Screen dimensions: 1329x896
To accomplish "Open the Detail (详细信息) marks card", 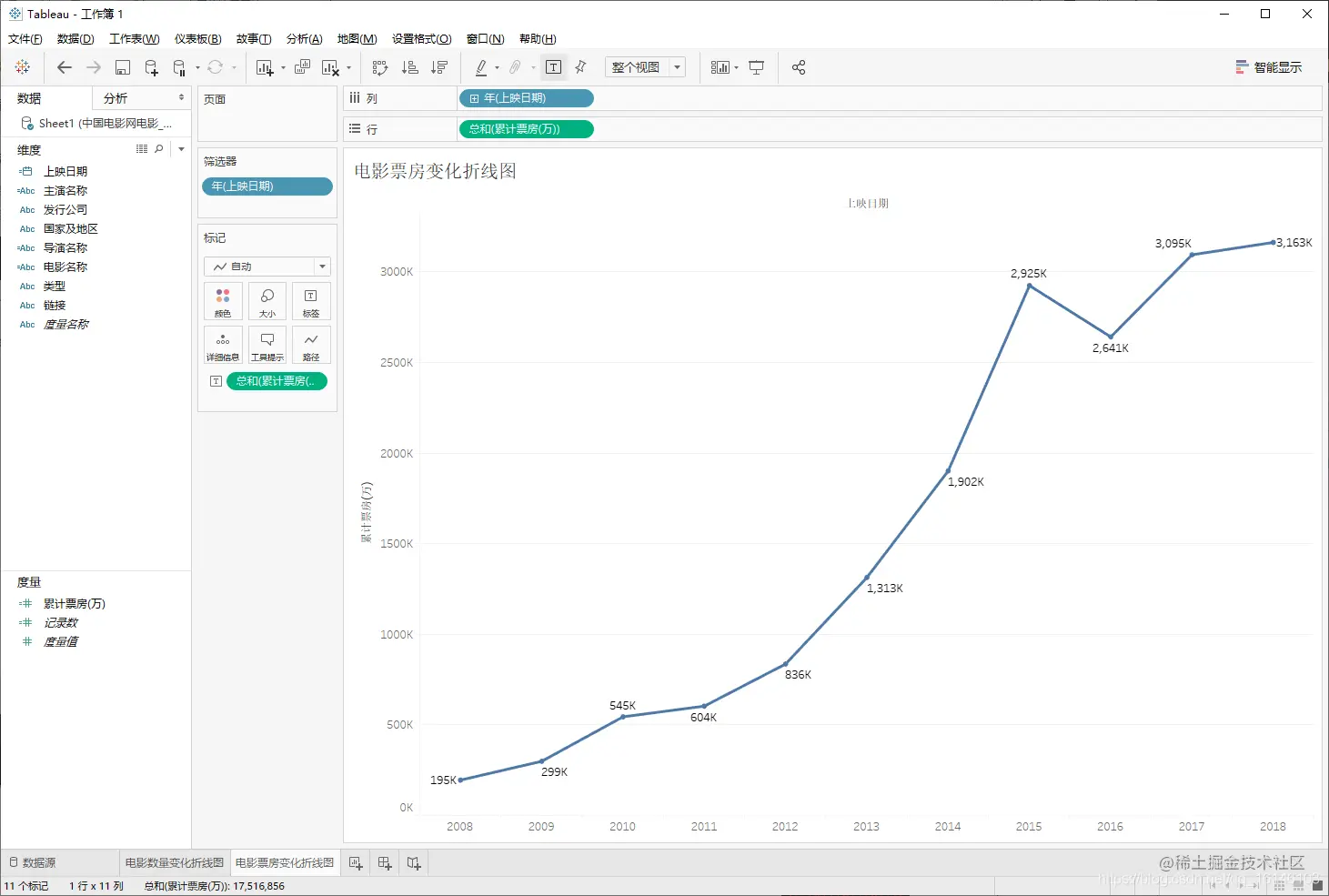I will [223, 345].
